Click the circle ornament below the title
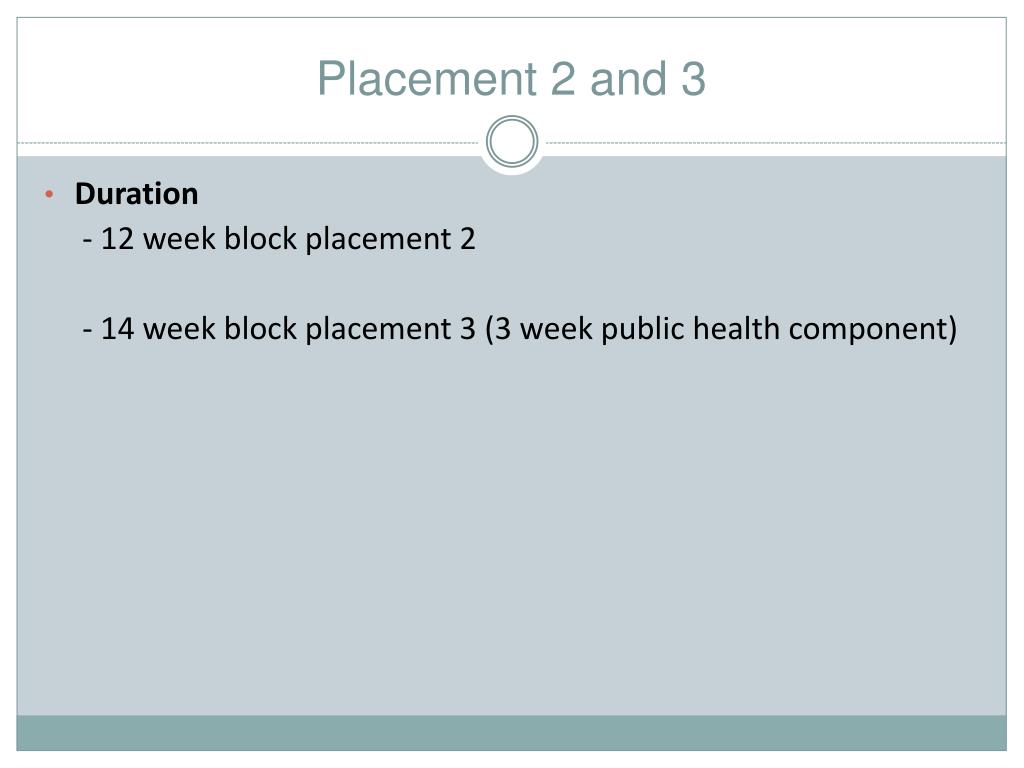The image size is (1024, 768). tap(512, 142)
